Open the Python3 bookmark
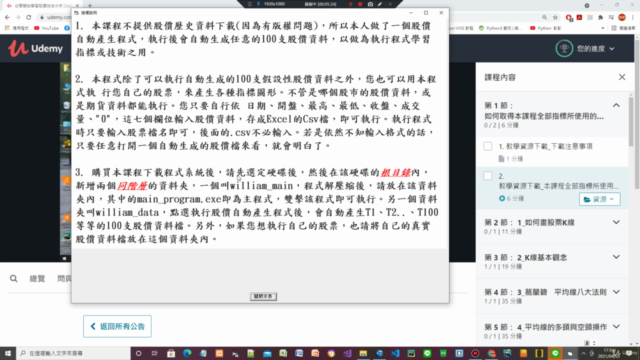This screenshot has height=360, width=640. click(500, 28)
